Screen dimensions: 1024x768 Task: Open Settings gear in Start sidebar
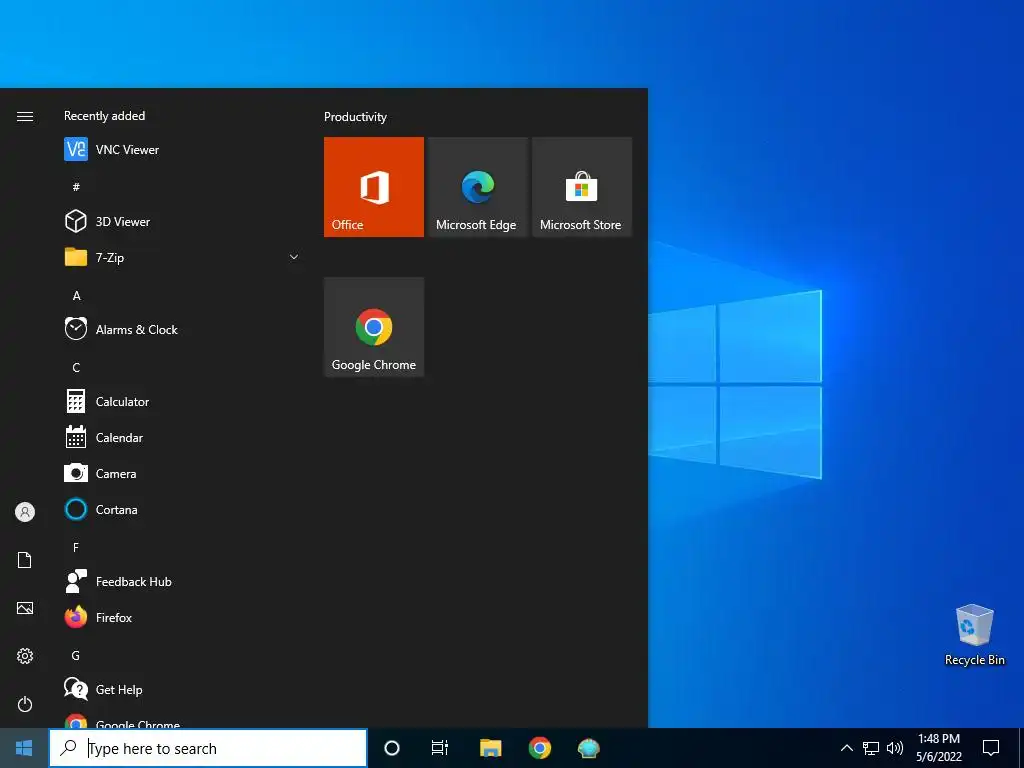click(x=25, y=656)
